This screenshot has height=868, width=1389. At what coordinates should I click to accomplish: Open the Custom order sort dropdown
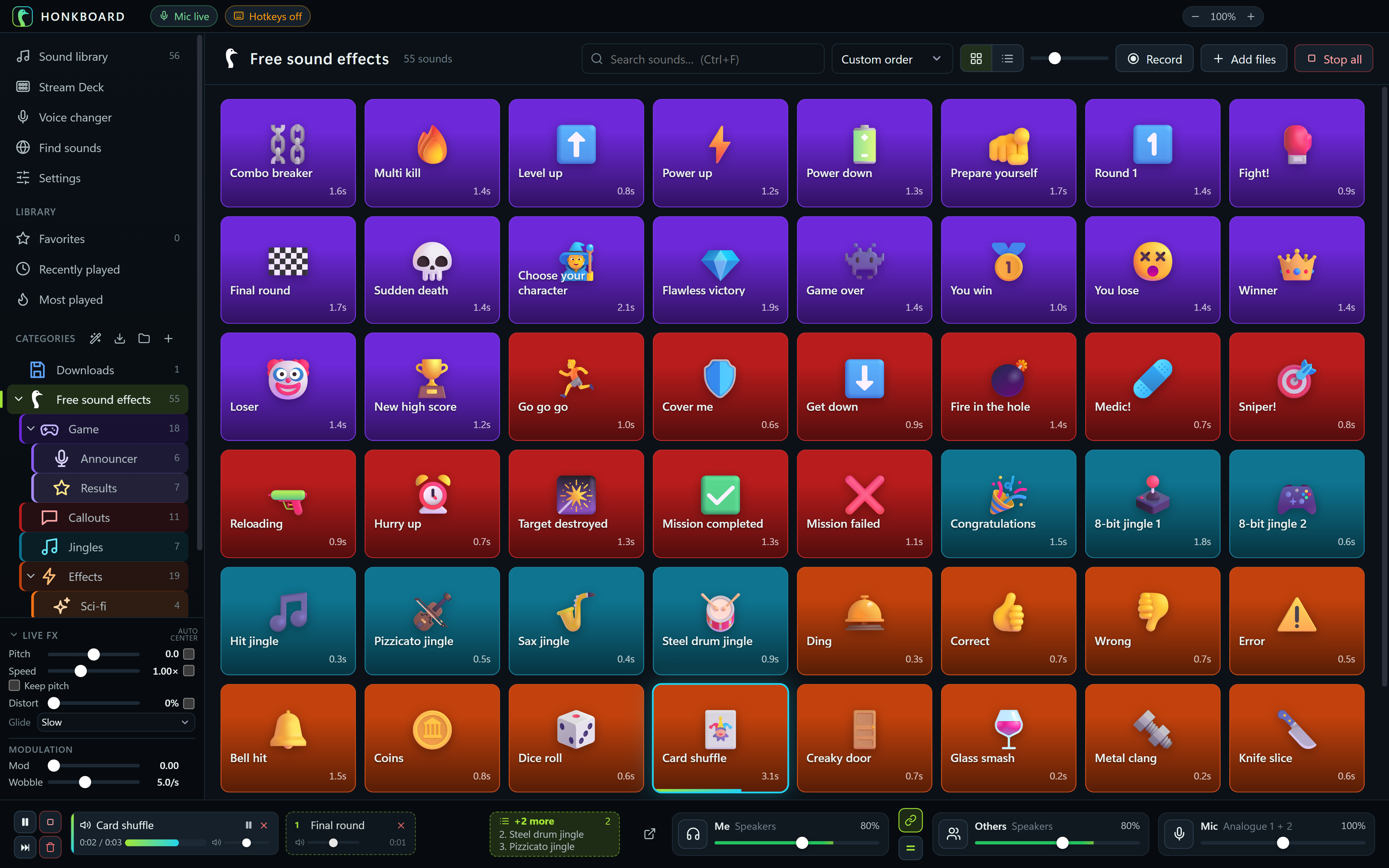[891, 59]
